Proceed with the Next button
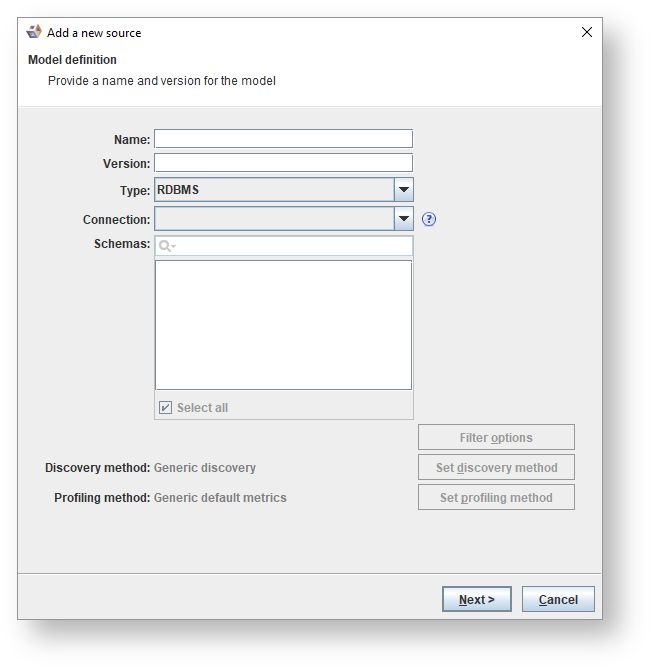 (x=476, y=599)
